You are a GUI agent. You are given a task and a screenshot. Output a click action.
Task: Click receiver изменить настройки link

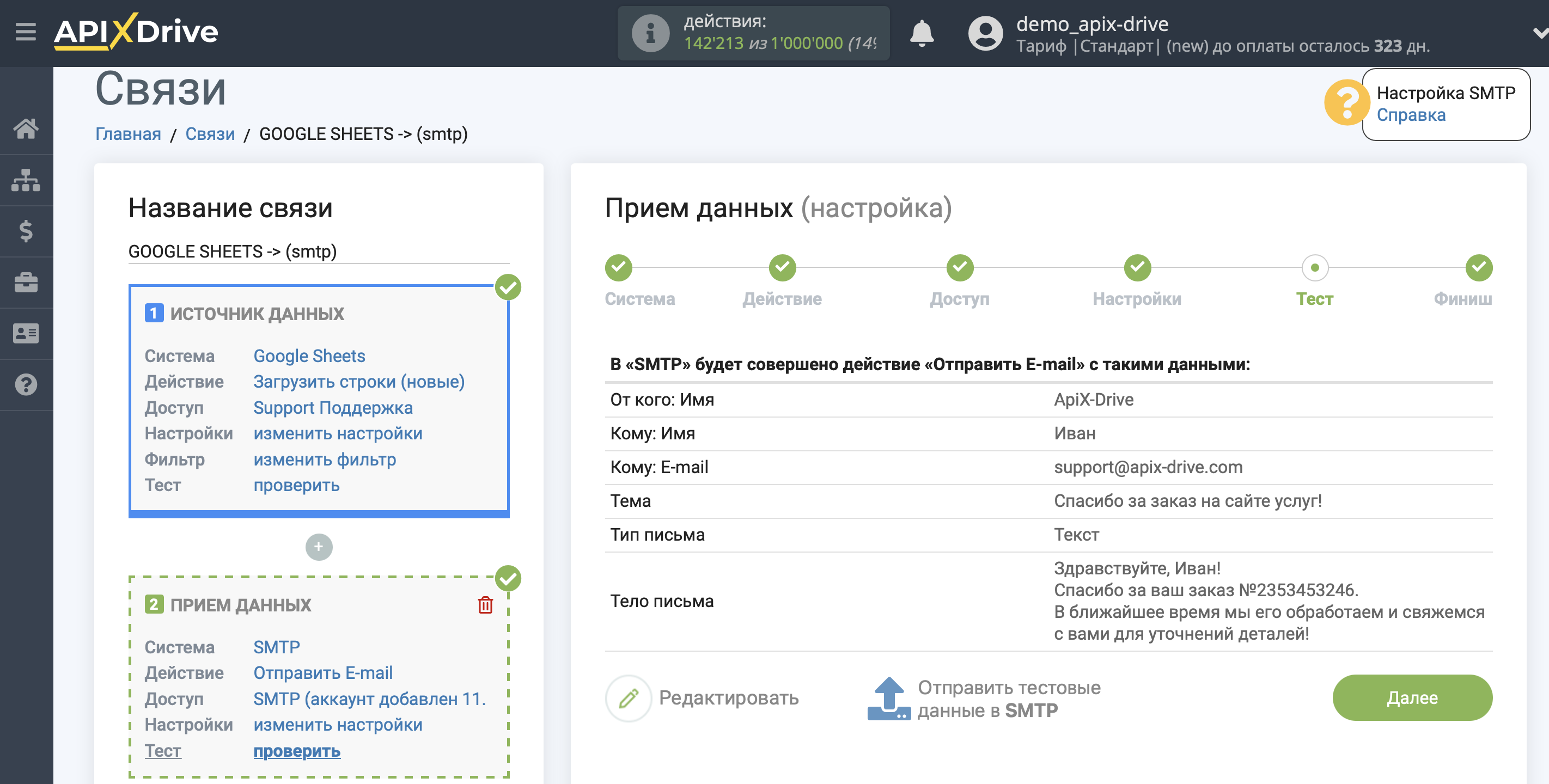[337, 725]
